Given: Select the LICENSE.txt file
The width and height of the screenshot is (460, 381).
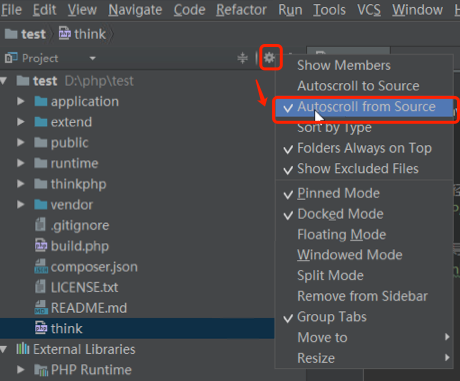Looking at the screenshot, I should pyautogui.click(x=84, y=287).
